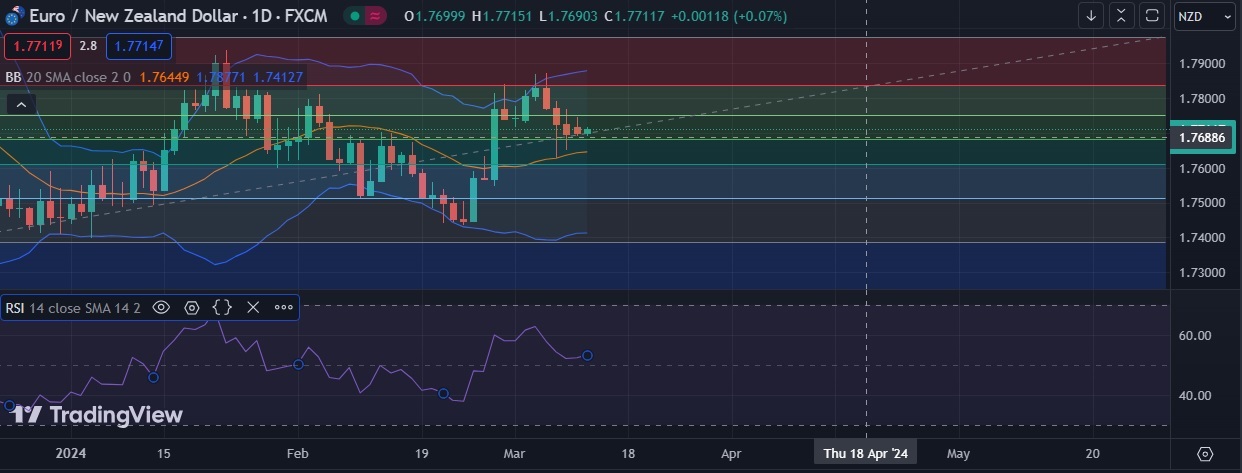
Task: Click the 1.79000 price axis label
Action: pyautogui.click(x=1202, y=64)
